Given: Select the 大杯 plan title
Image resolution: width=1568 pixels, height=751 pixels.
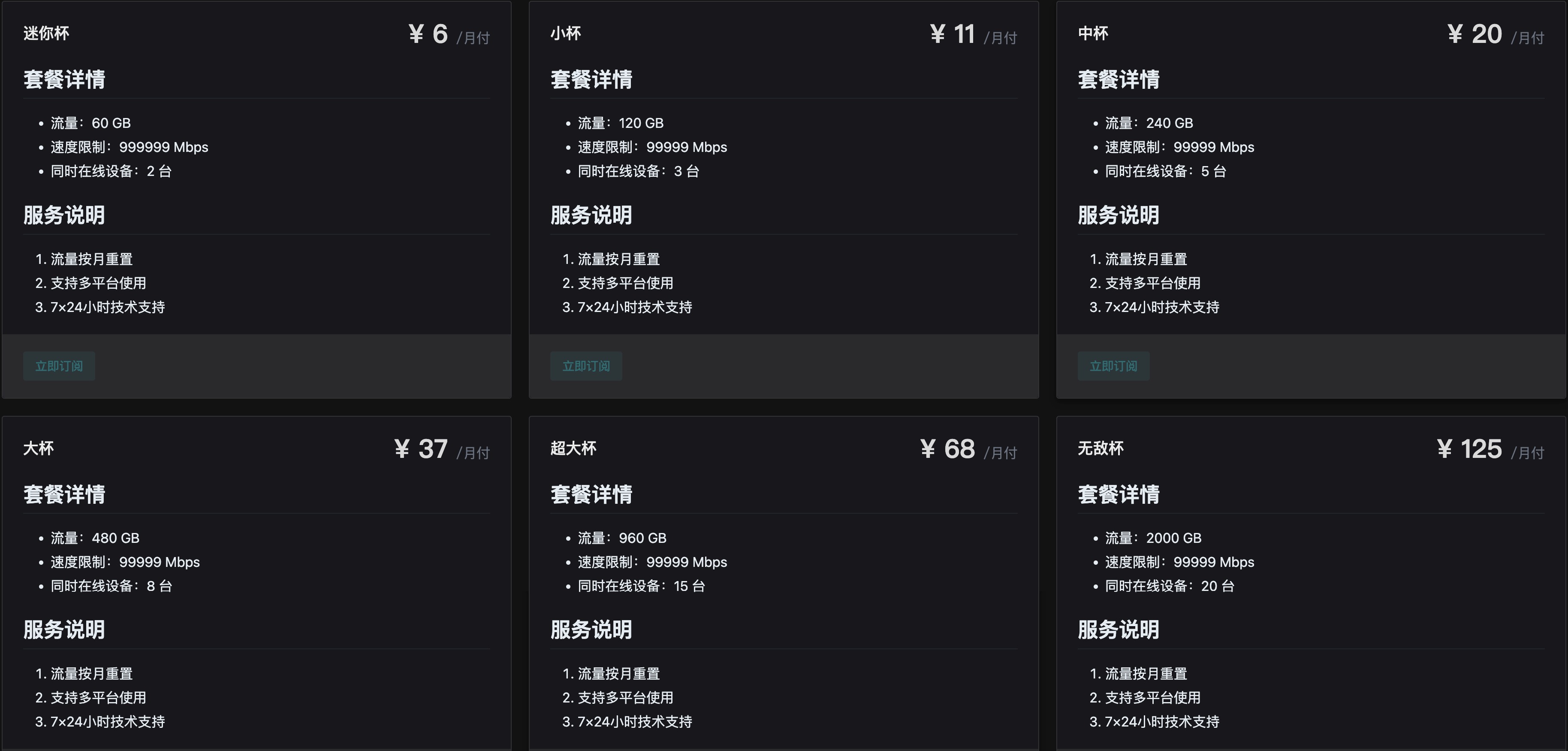Looking at the screenshot, I should pos(38,449).
